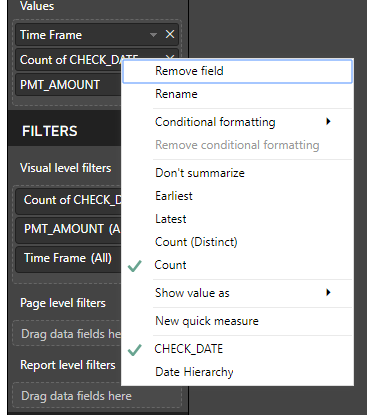Image resolution: width=367 pixels, height=415 pixels.
Task: Open the Time Frame field dropdown arrow
Action: pyautogui.click(x=153, y=35)
